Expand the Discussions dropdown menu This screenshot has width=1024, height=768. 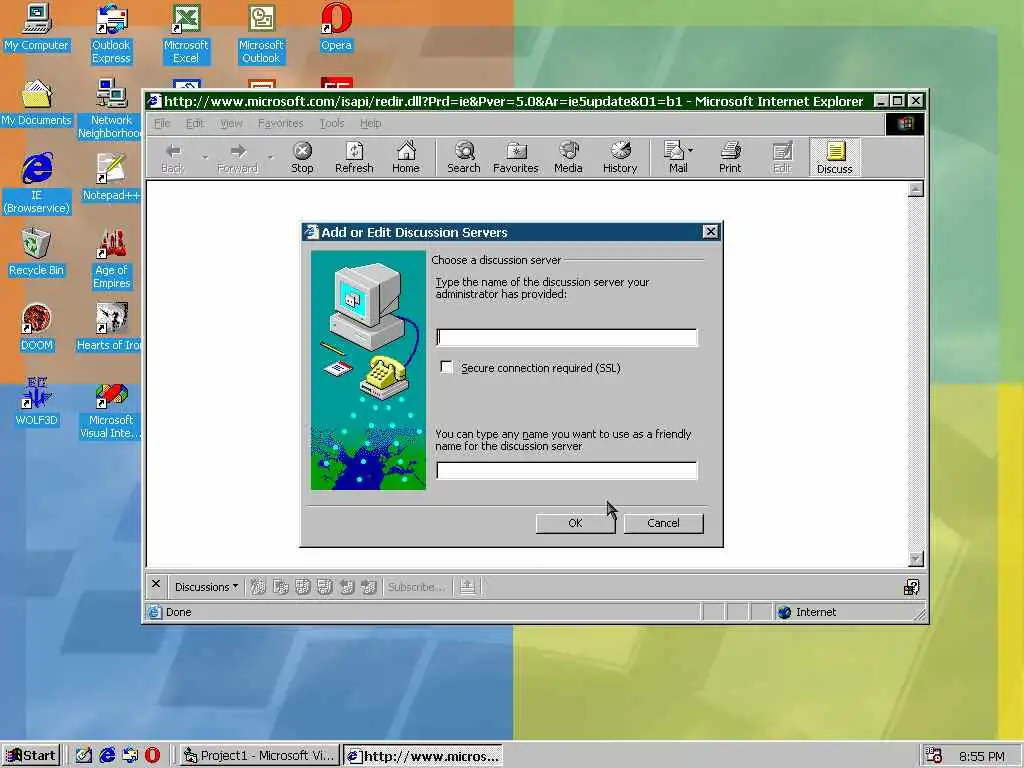click(x=206, y=586)
